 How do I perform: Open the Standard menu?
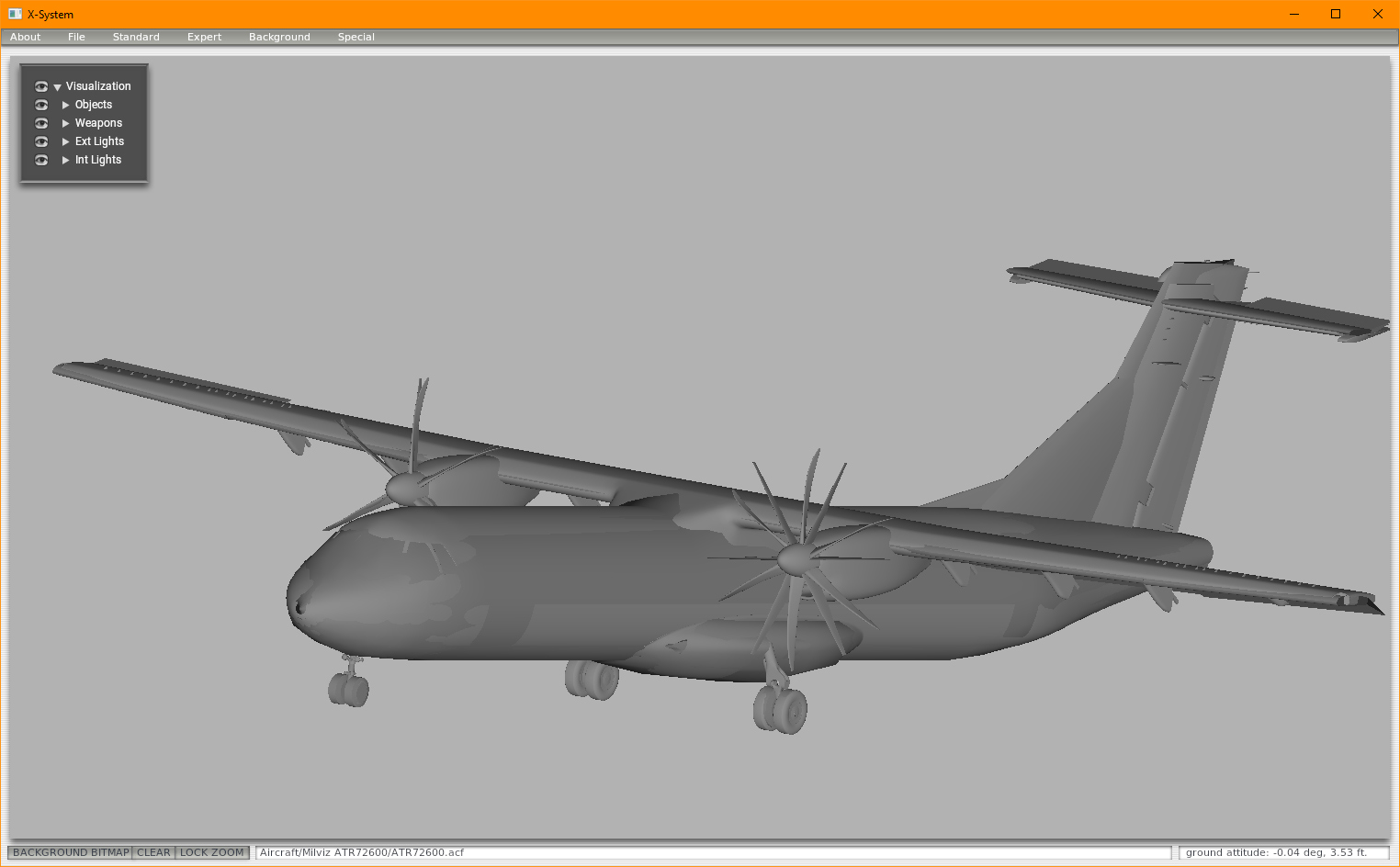(x=135, y=37)
